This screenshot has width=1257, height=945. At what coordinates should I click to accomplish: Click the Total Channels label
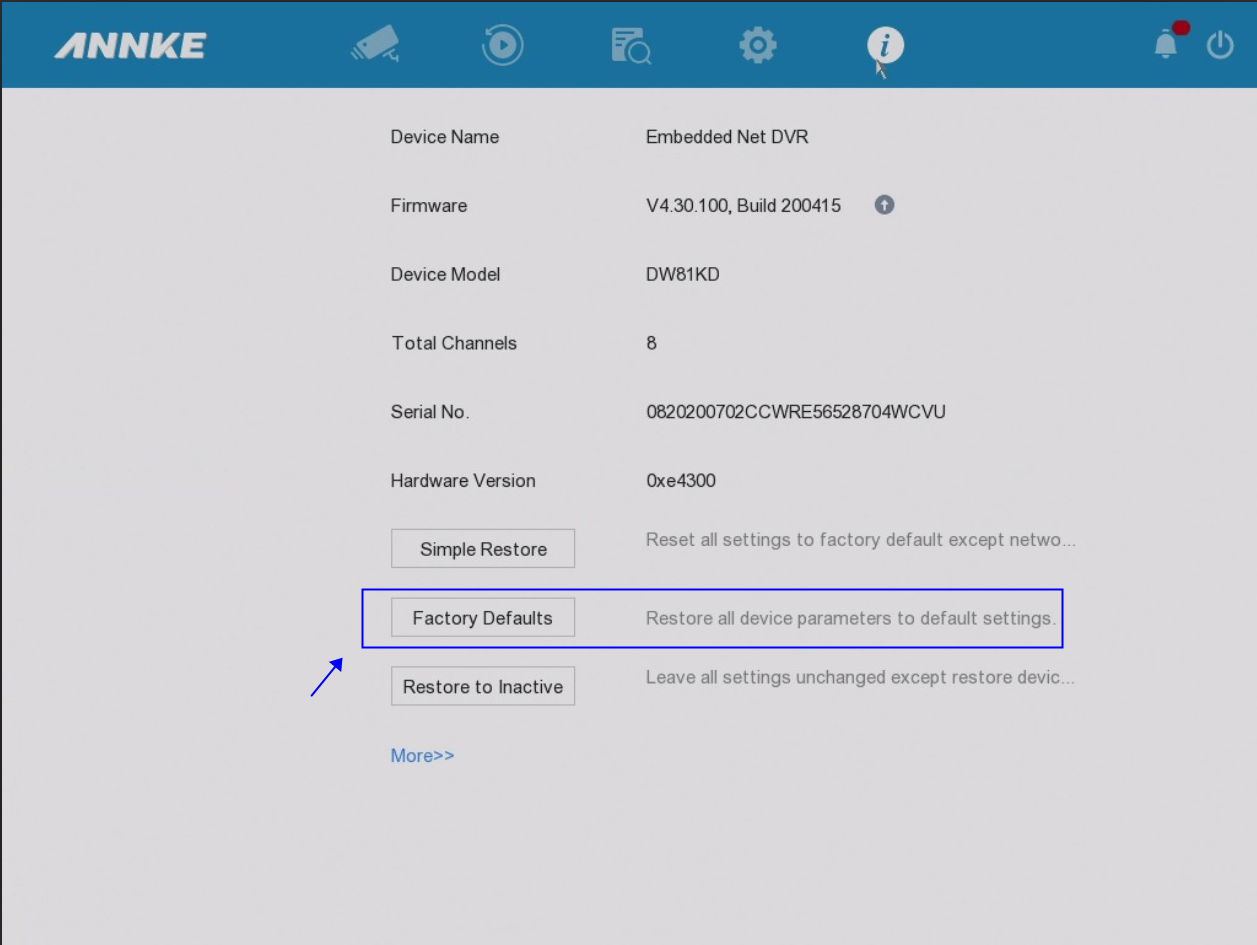pos(454,344)
